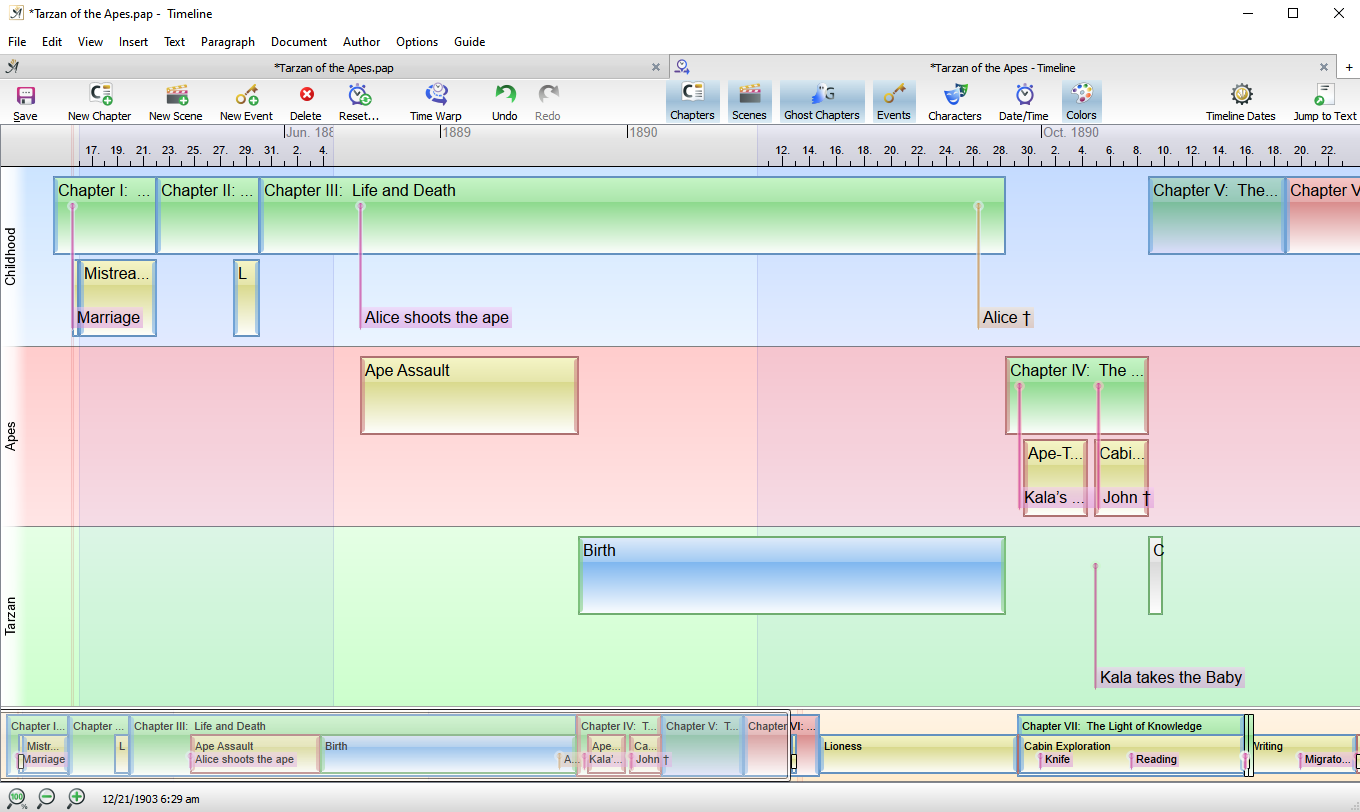Close the Timeline tab

[x=1323, y=67]
